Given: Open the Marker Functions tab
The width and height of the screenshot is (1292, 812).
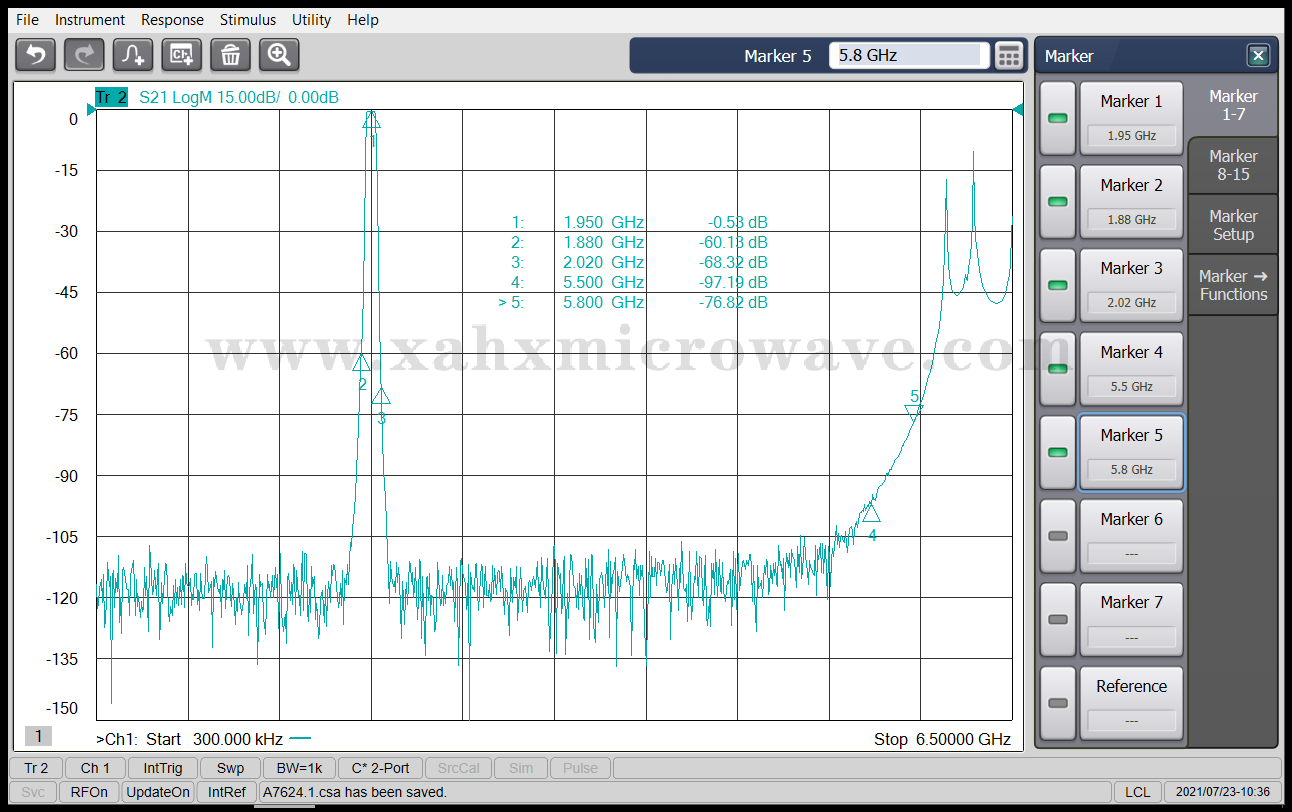Looking at the screenshot, I should (x=1233, y=285).
